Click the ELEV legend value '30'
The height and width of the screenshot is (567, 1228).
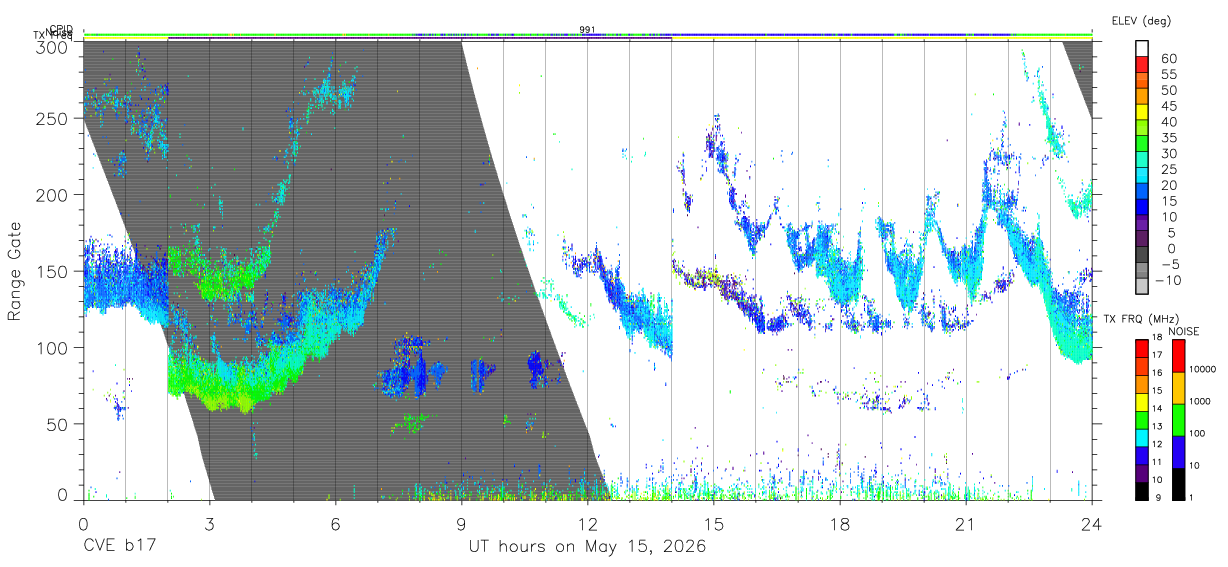click(1168, 153)
